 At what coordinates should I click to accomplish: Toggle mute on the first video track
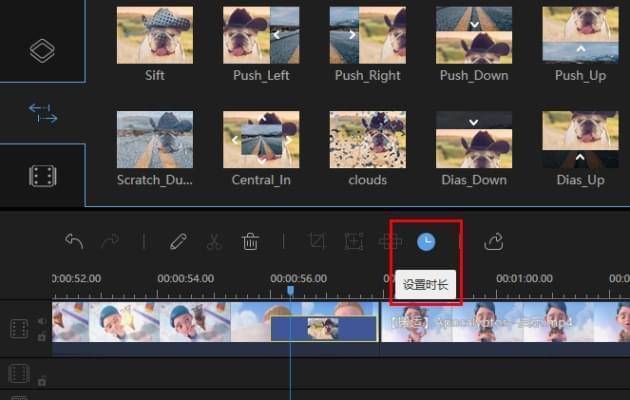pos(41,321)
